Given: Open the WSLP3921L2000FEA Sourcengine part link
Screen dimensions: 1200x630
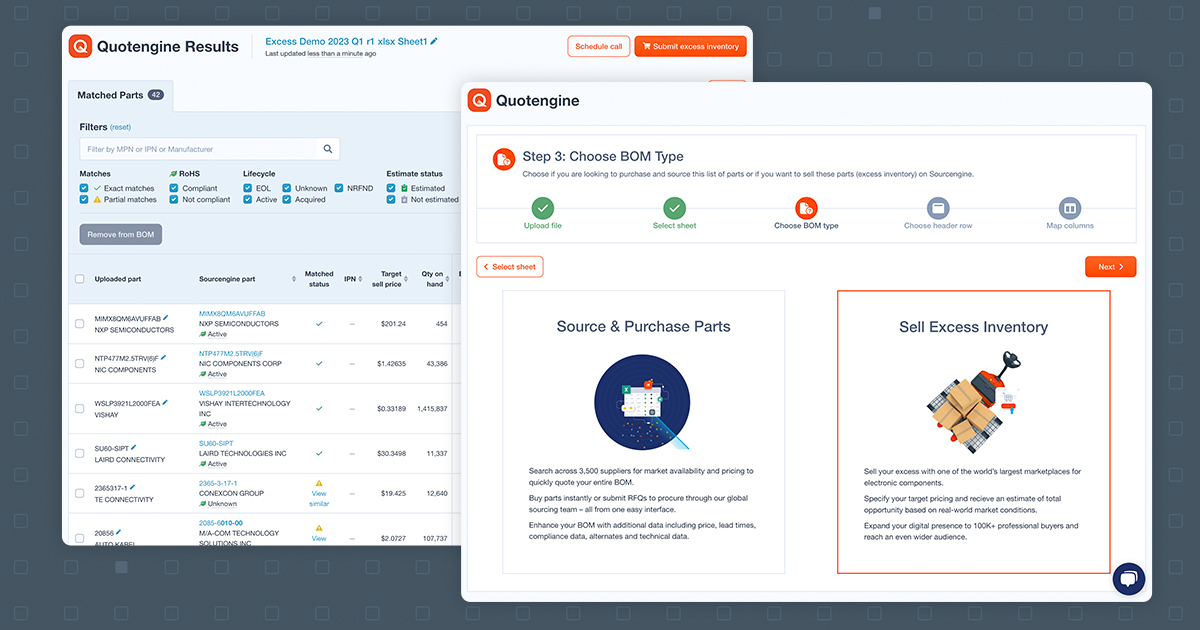Looking at the screenshot, I should click(x=232, y=394).
